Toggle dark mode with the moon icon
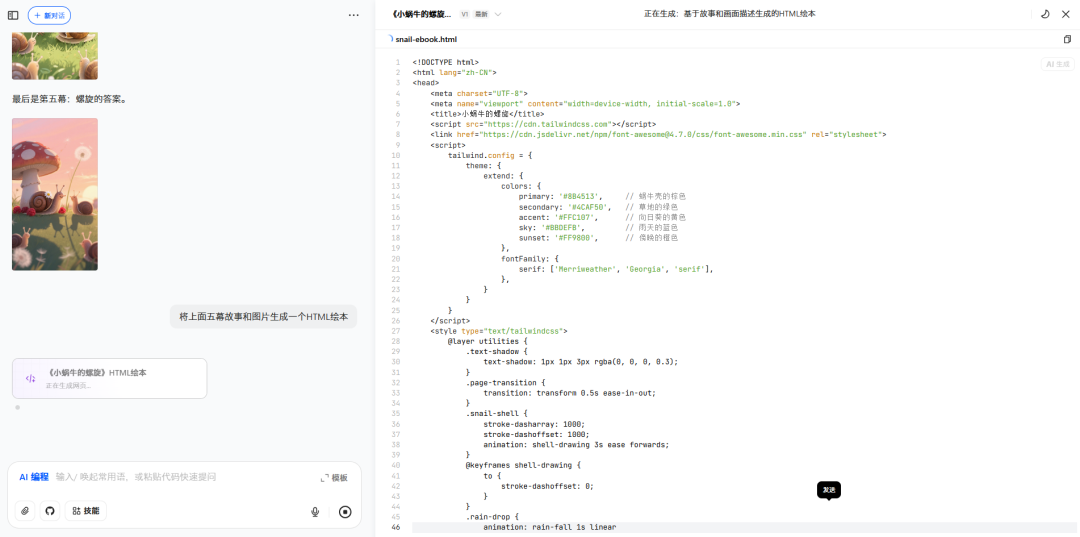Screen dimensions: 1080x537 pyautogui.click(x=1045, y=14)
